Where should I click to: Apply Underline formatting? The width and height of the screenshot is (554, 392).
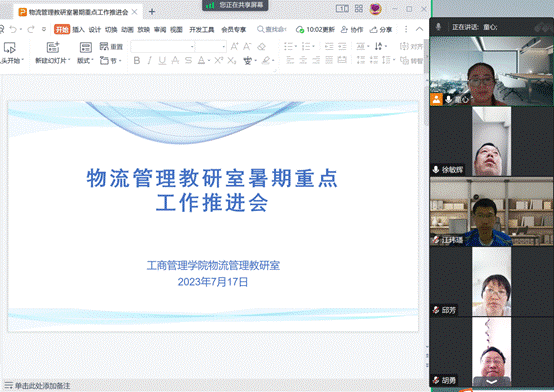coord(162,61)
